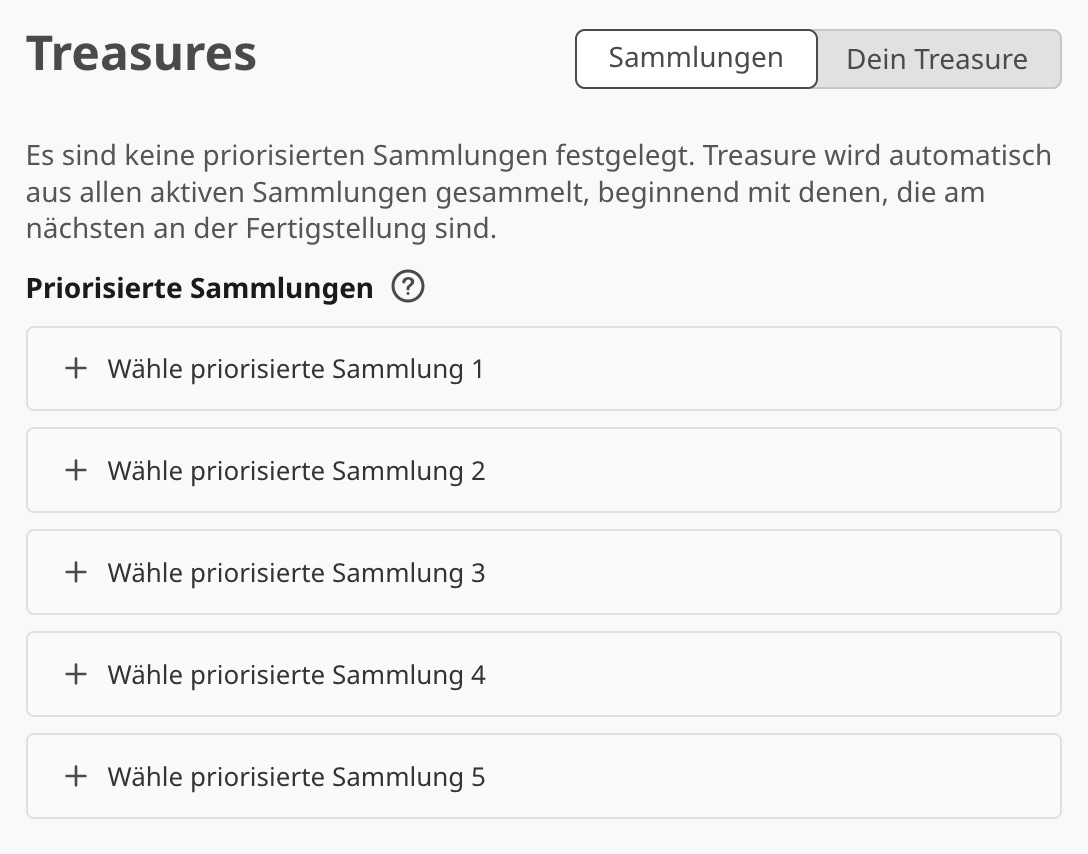Screen dimensions: 1088x854
Task: Switch to the Dein Treasure tab
Action: pyautogui.click(x=937, y=59)
